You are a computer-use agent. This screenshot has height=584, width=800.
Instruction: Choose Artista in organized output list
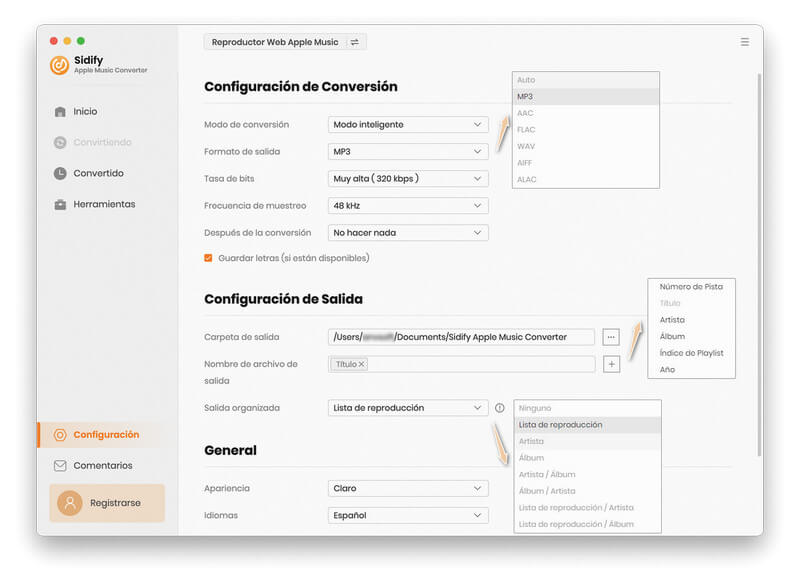click(x=588, y=441)
